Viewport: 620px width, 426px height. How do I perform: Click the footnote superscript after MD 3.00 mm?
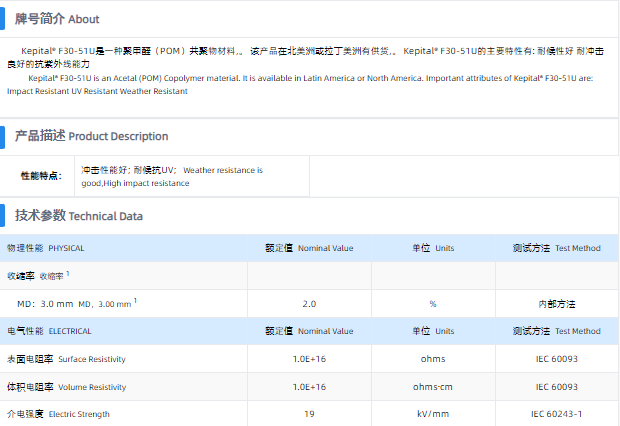(135, 300)
